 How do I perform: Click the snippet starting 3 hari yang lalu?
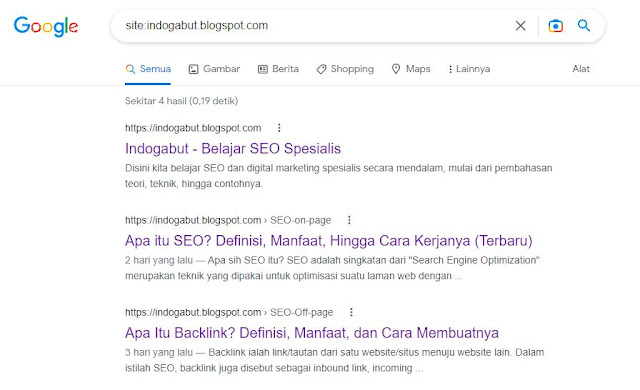[334, 360]
